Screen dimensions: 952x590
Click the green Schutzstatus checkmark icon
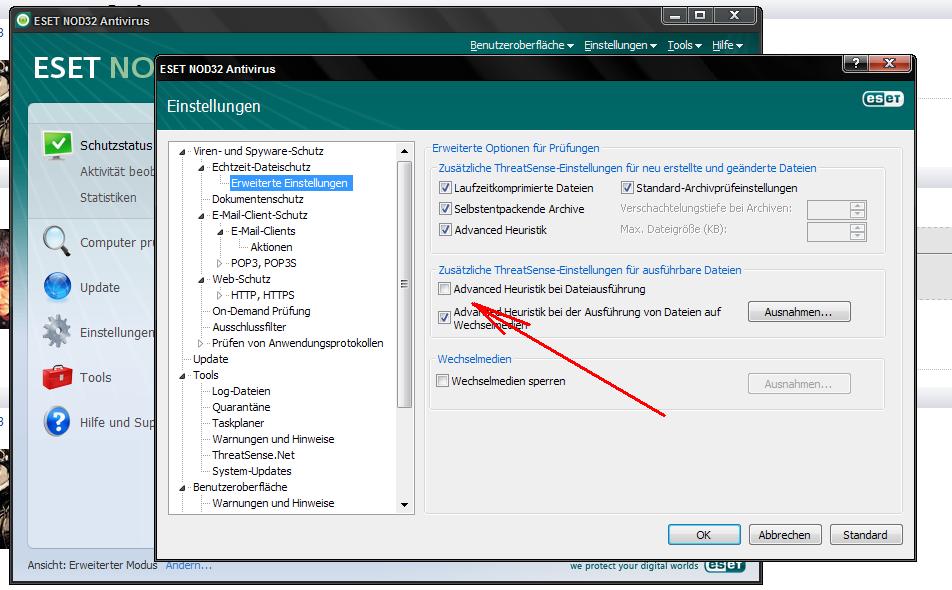(x=57, y=145)
